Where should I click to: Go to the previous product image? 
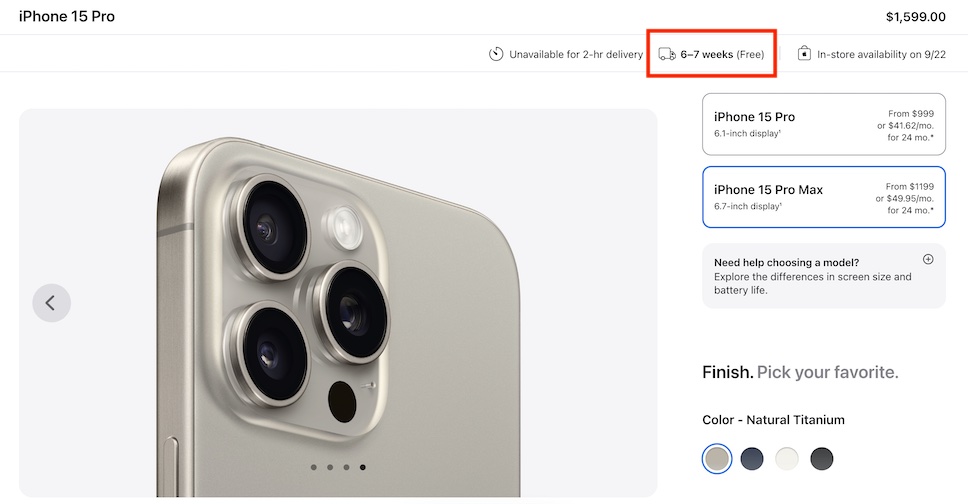coord(51,302)
